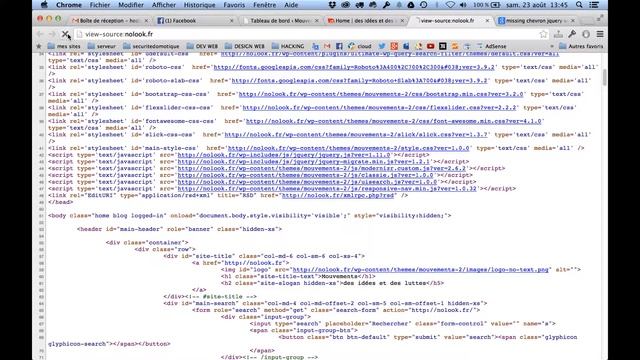Open the DESIGN WEB bookmark folder

(245, 47)
